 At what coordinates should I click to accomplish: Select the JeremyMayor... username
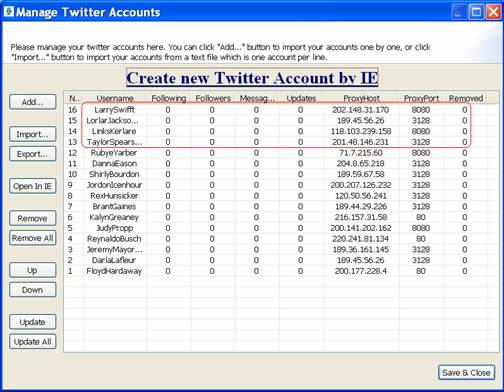coord(114,249)
